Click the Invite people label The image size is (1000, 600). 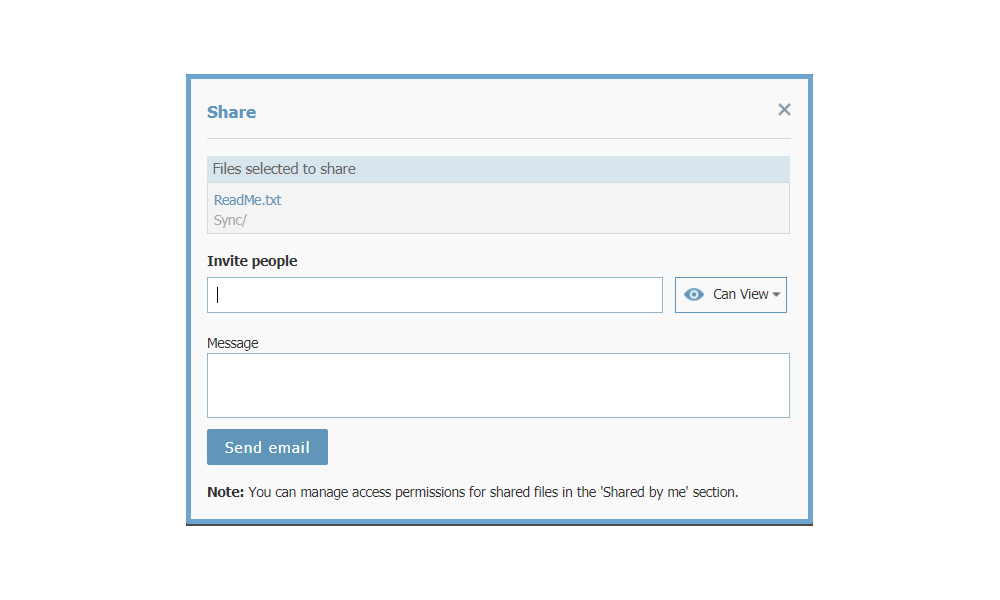click(252, 261)
